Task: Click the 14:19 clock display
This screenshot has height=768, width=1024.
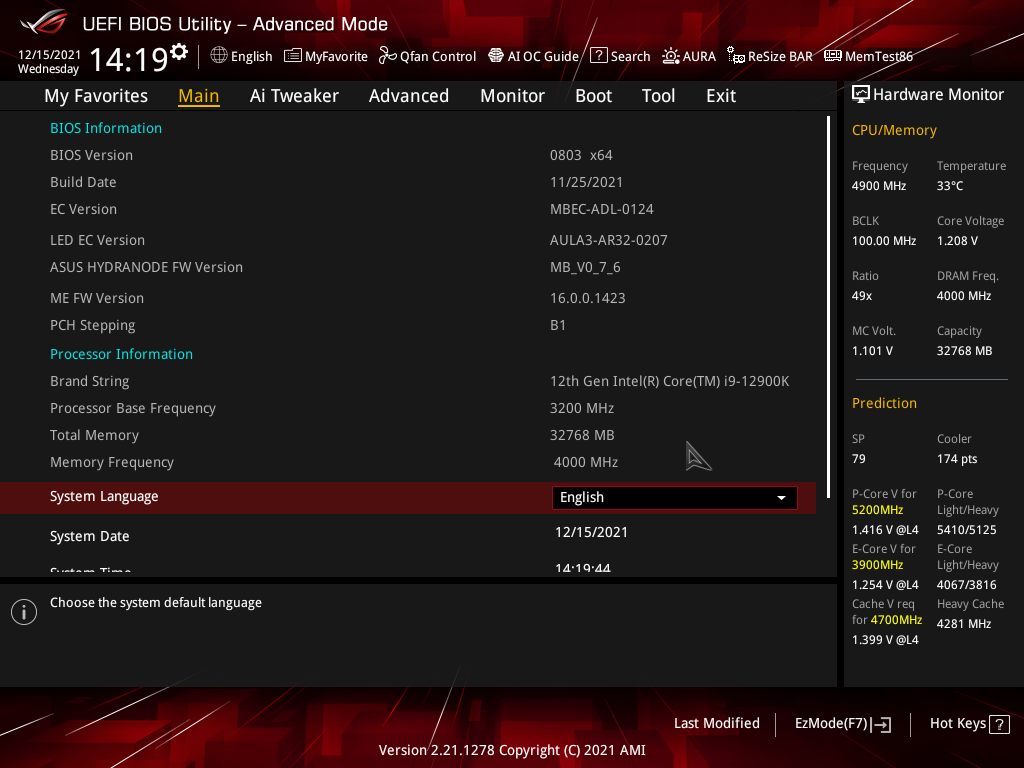Action: pyautogui.click(x=129, y=59)
